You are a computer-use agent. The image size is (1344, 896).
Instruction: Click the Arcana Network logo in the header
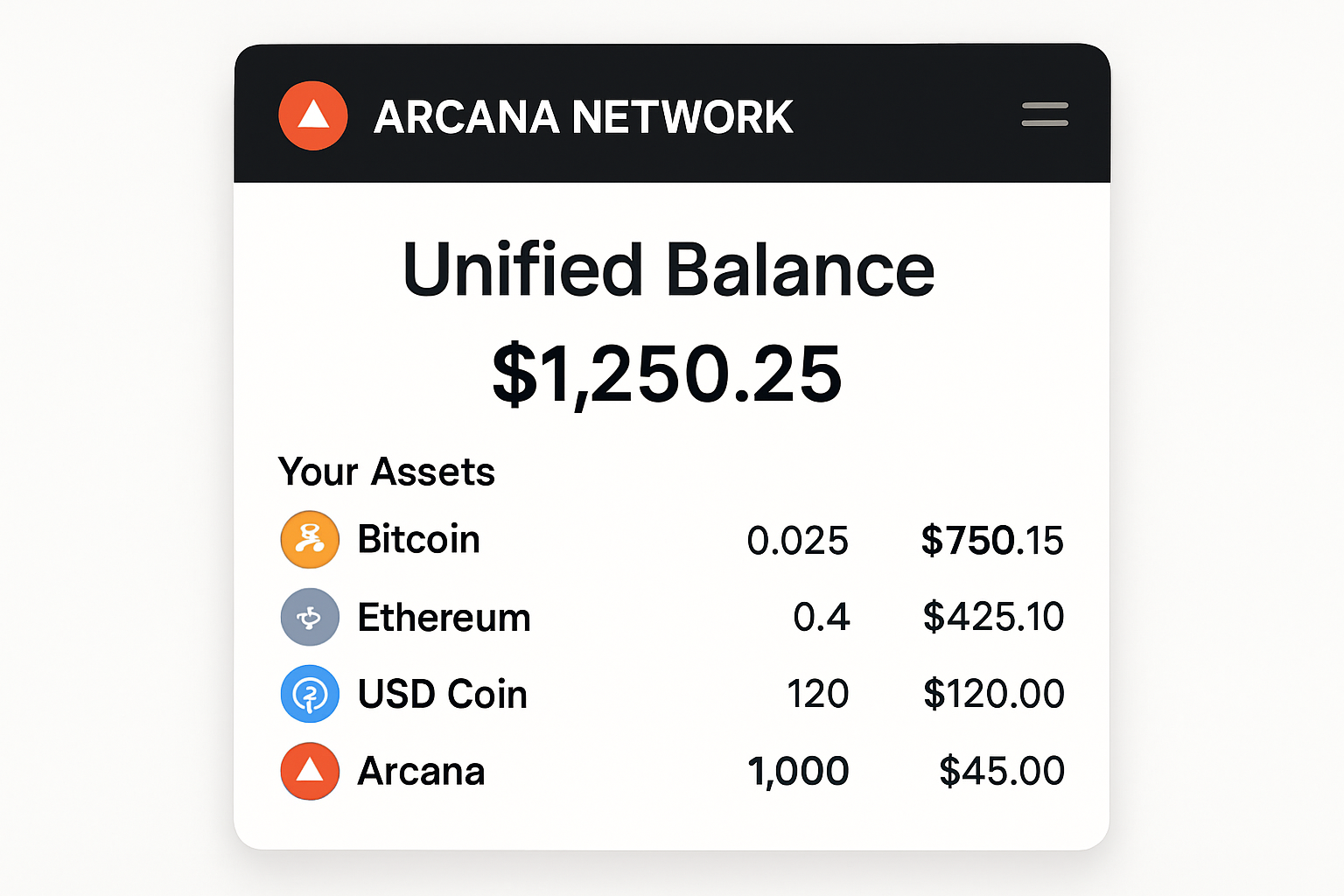(x=312, y=115)
